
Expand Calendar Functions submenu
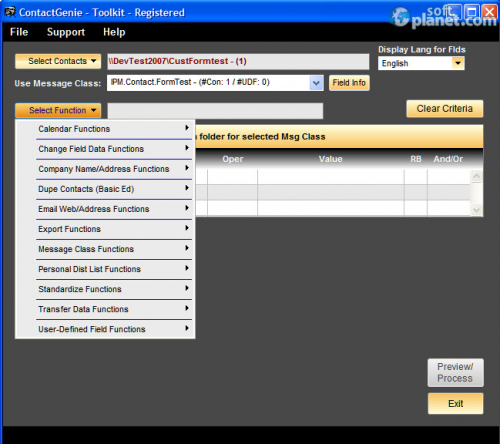click(105, 129)
